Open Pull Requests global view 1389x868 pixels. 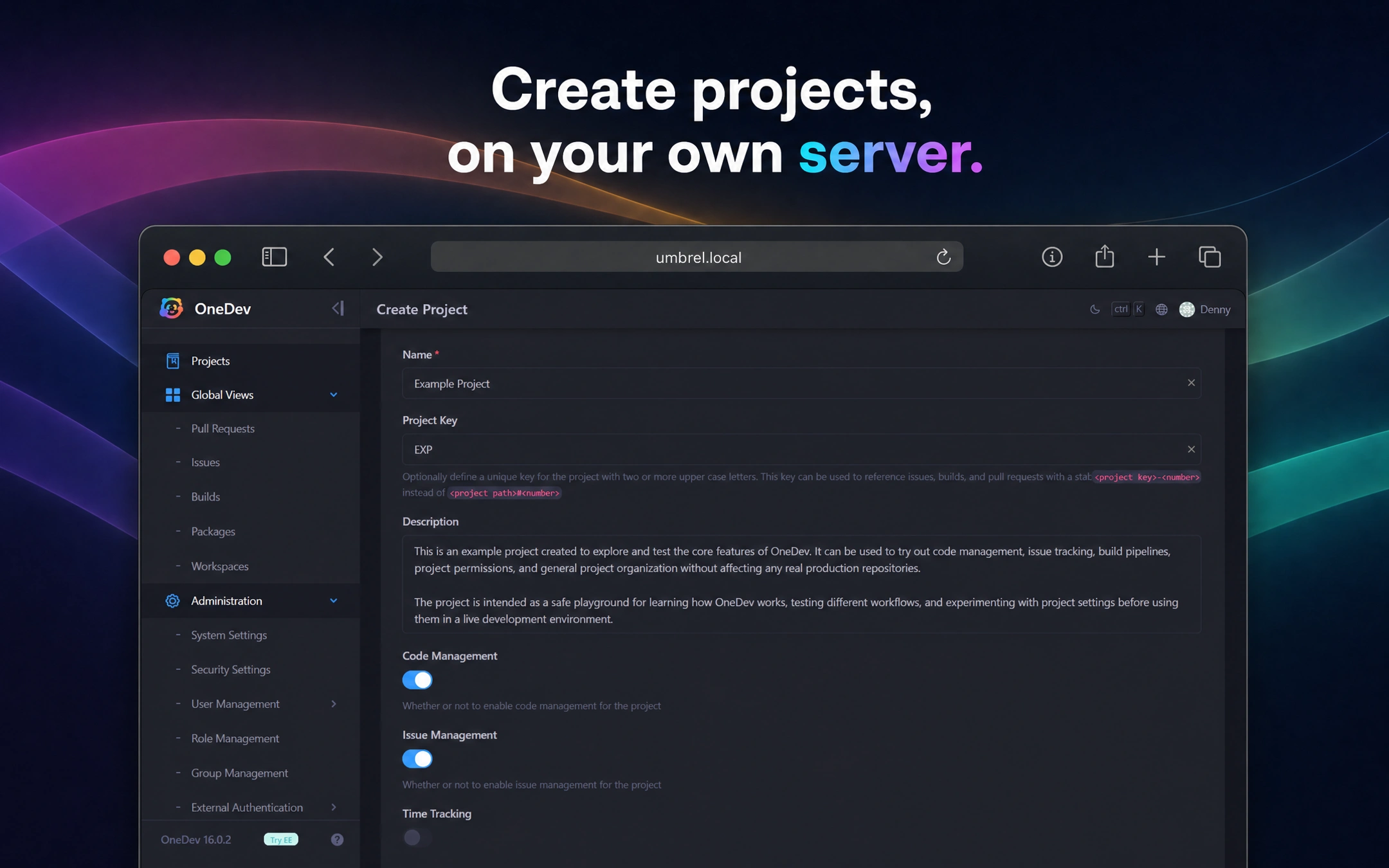222,428
